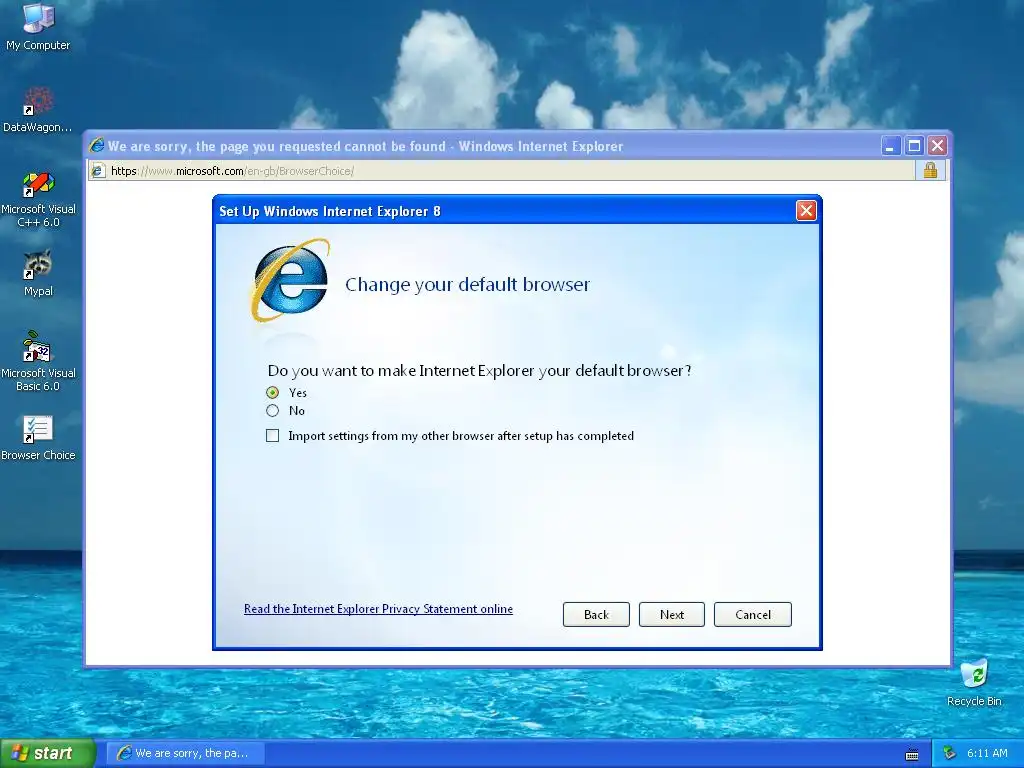Click the page icon left of the URL
Image resolution: width=1024 pixels, height=768 pixels.
point(97,171)
